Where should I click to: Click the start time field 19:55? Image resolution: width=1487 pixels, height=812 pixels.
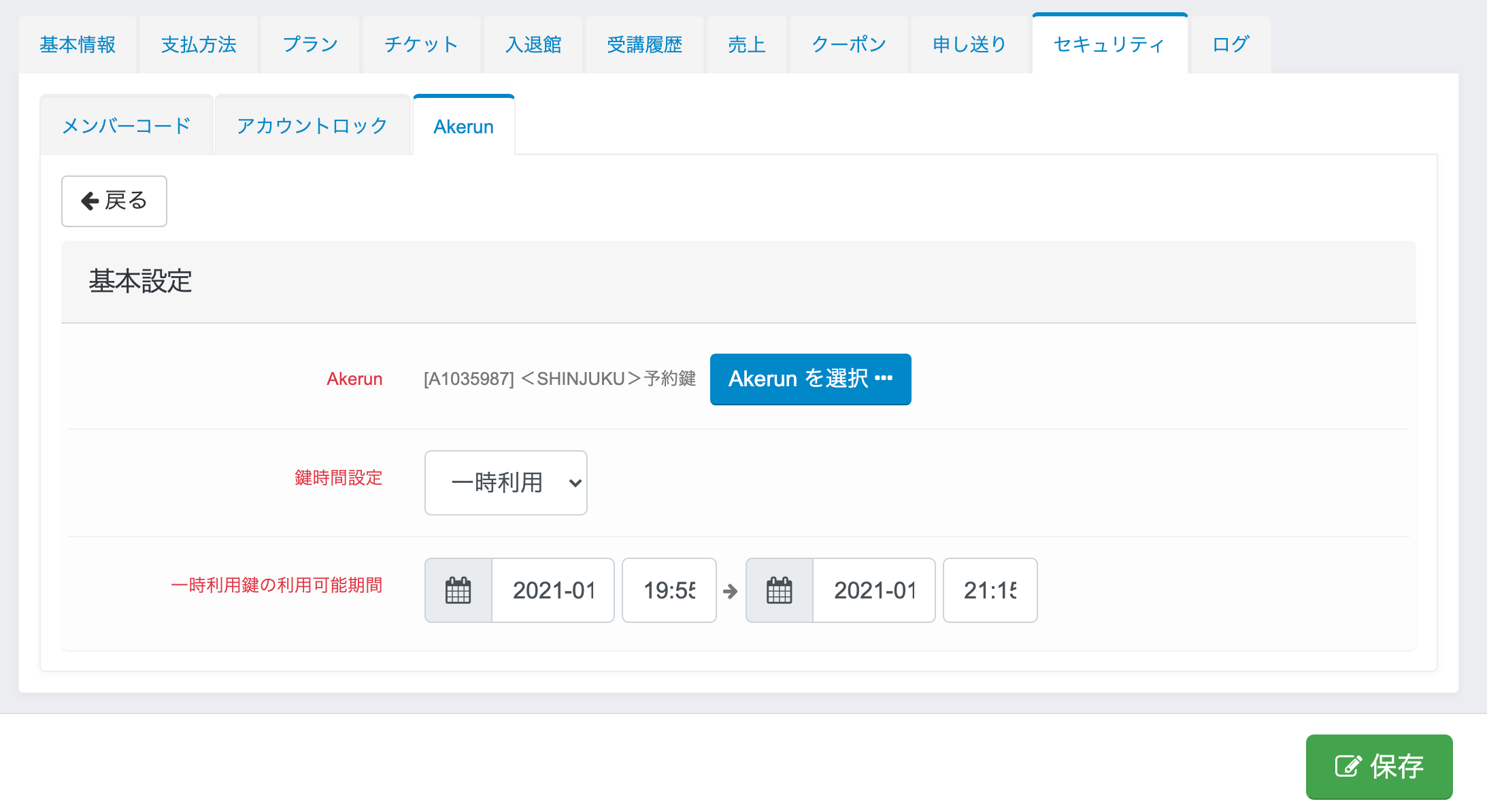pyautogui.click(x=669, y=590)
